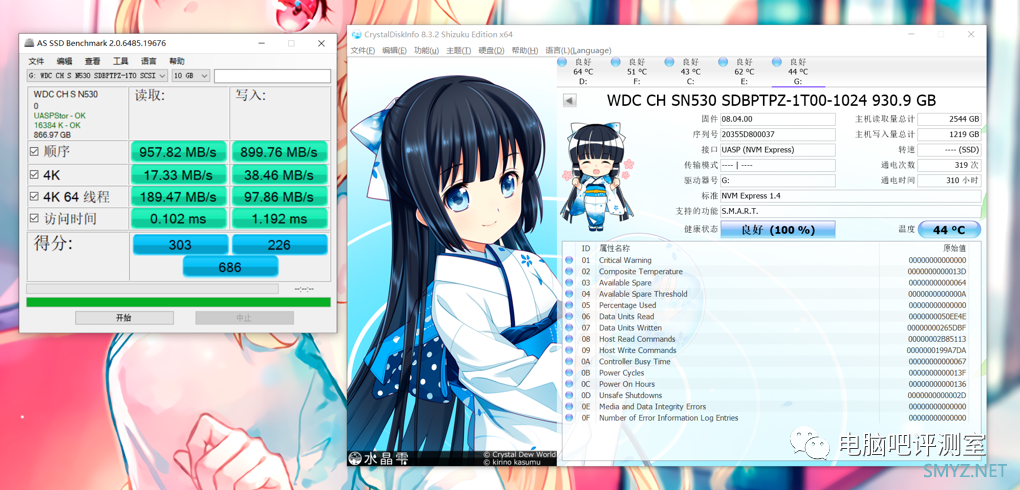The image size is (1020, 490).
Task: Open the drive selection dropdown in AS SSD
Action: (x=97, y=75)
